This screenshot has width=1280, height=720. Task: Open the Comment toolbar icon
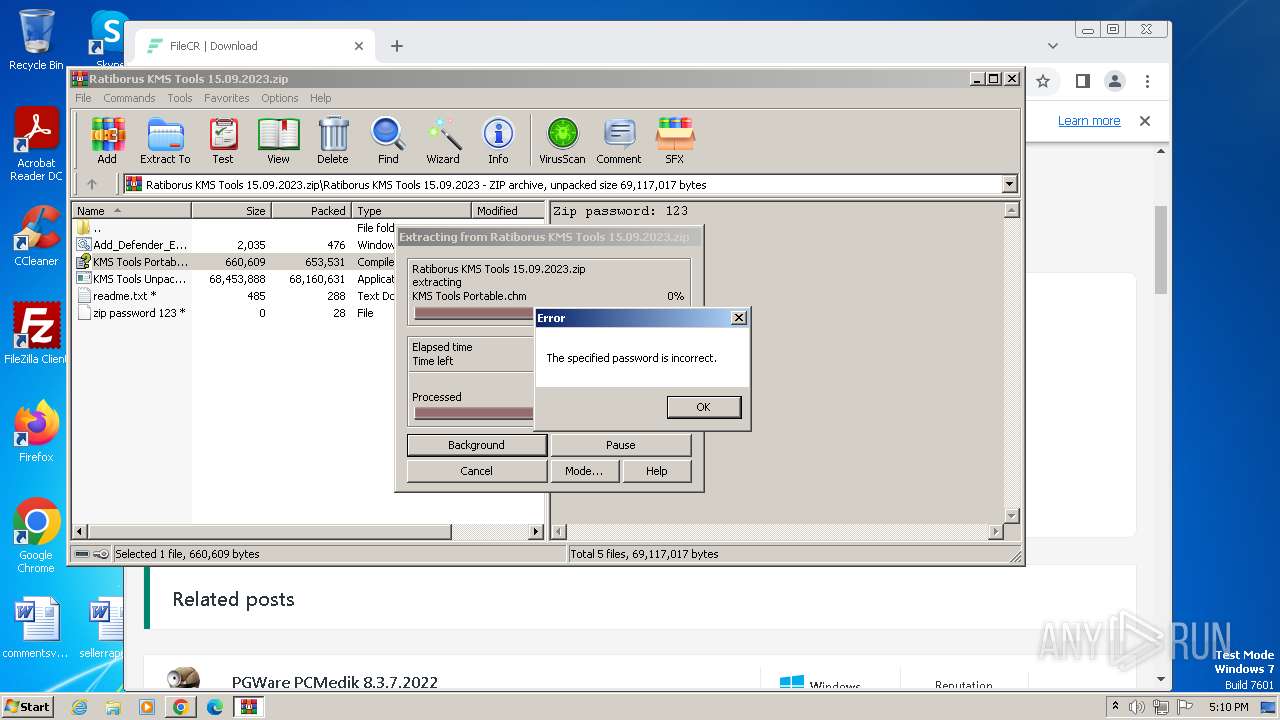pyautogui.click(x=619, y=140)
